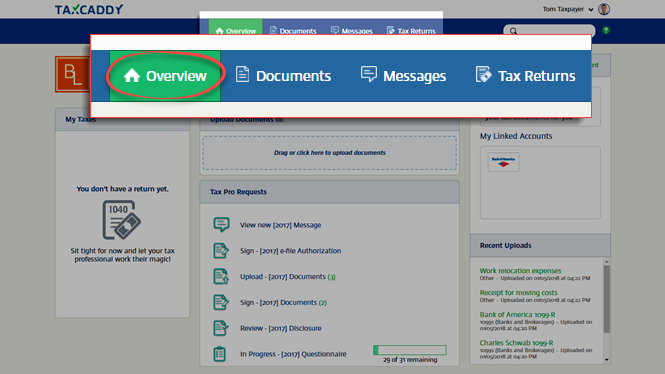Click the sign icon beside e-file Authorization
The width and height of the screenshot is (665, 374).
[221, 251]
